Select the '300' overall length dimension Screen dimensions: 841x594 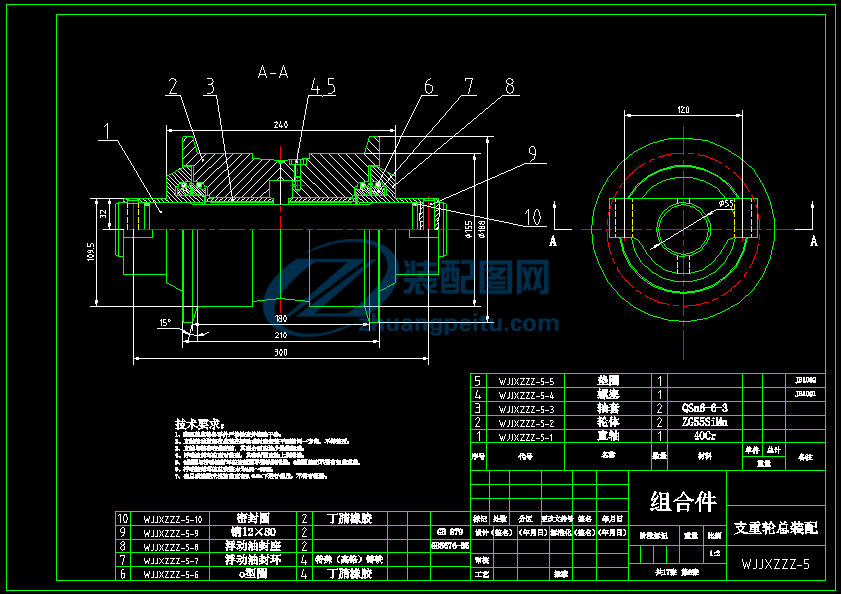(281, 353)
